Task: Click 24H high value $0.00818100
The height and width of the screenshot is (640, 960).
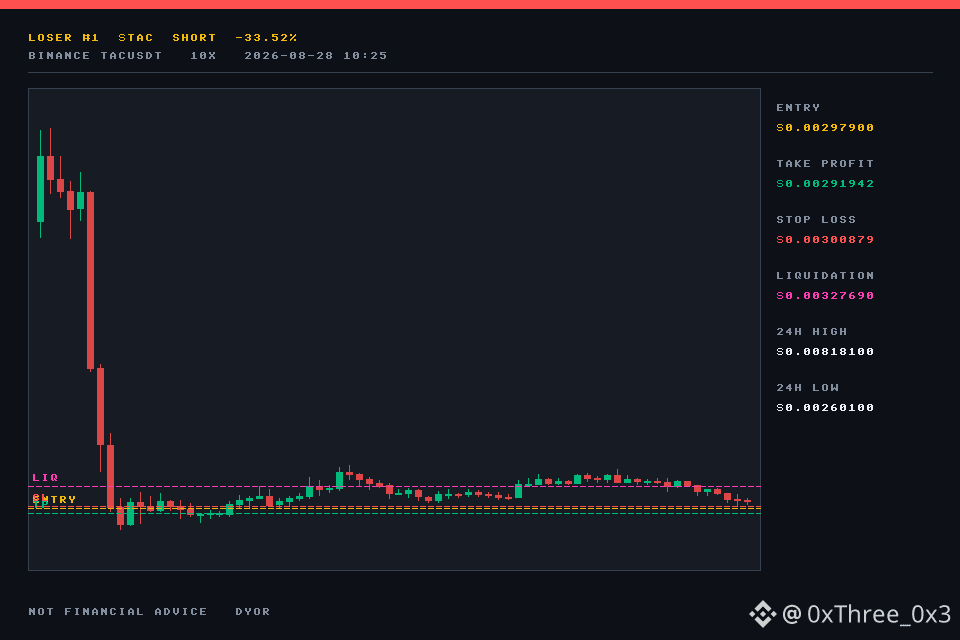Action: coord(825,352)
